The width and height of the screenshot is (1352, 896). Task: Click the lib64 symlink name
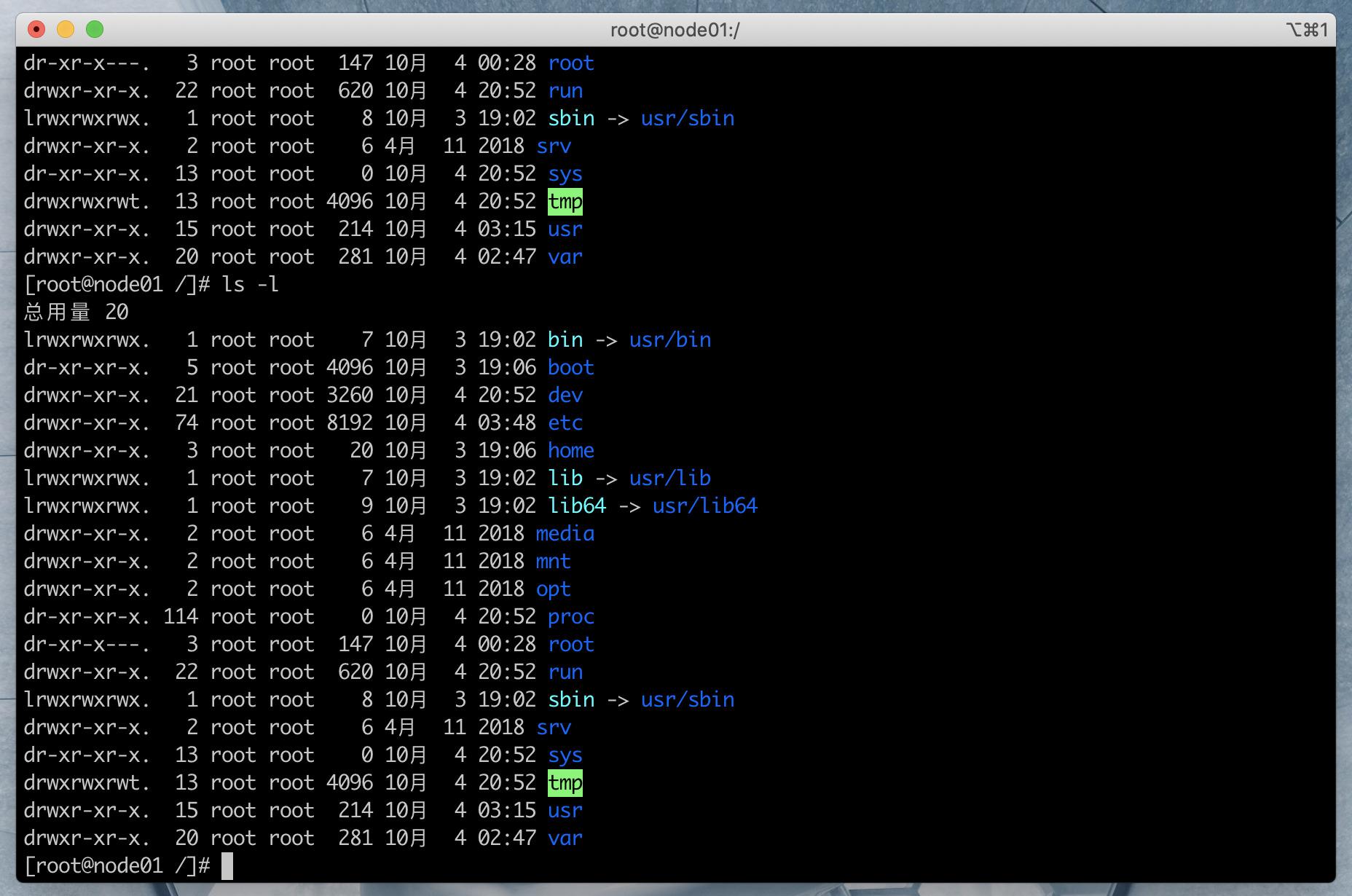[x=577, y=506]
